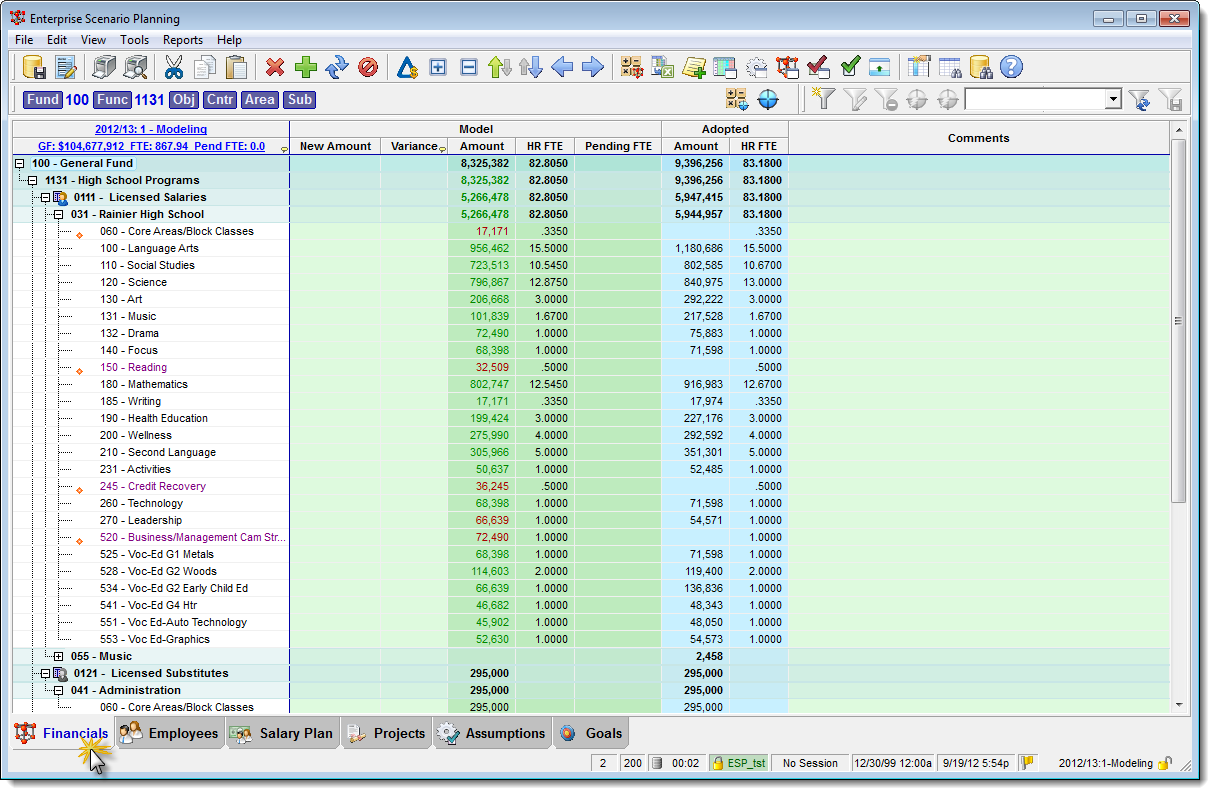Viewport: 1215px width, 795px height.
Task: Open the Reports menu
Action: [x=182, y=40]
